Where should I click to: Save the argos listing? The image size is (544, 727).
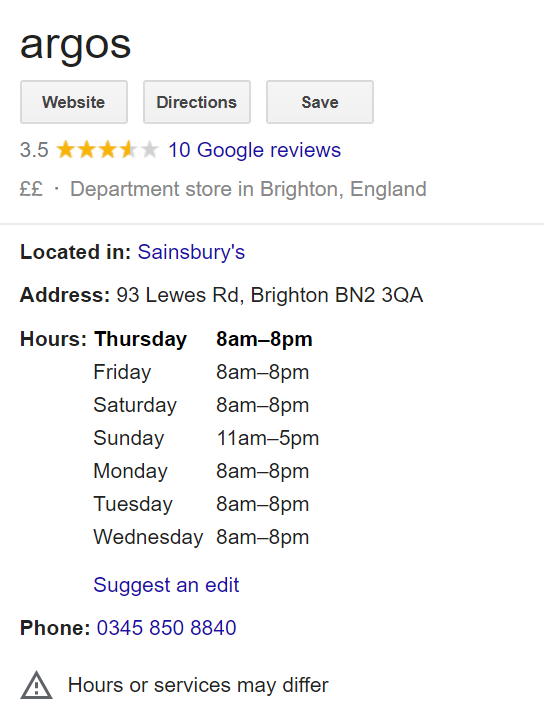(320, 102)
